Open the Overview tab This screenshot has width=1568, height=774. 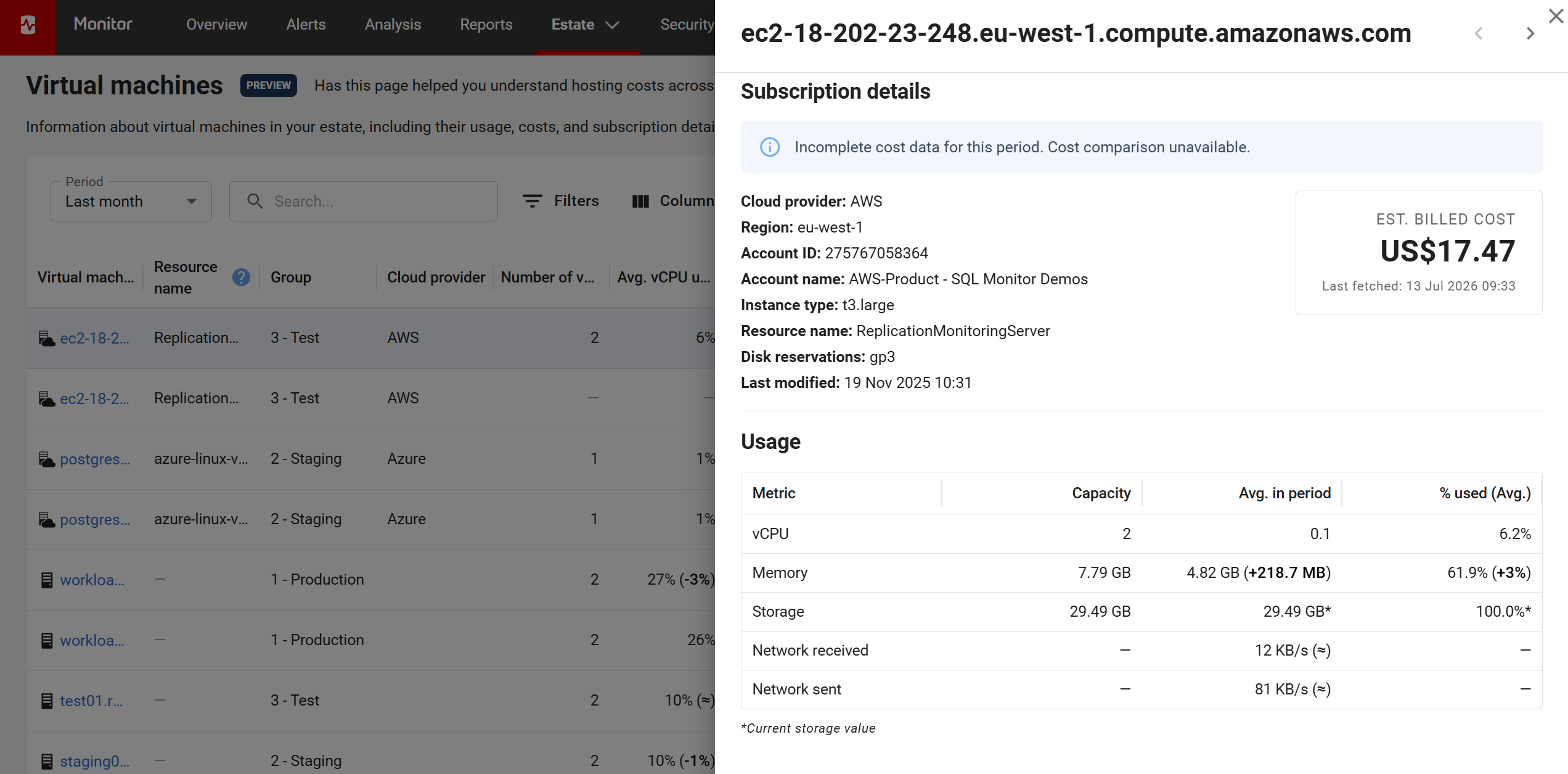[217, 25]
